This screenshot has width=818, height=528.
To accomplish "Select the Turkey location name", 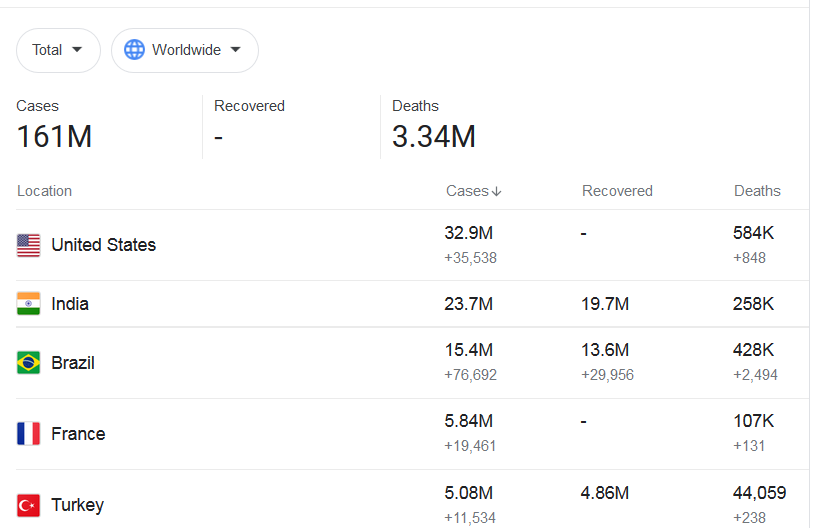I will tap(77, 505).
